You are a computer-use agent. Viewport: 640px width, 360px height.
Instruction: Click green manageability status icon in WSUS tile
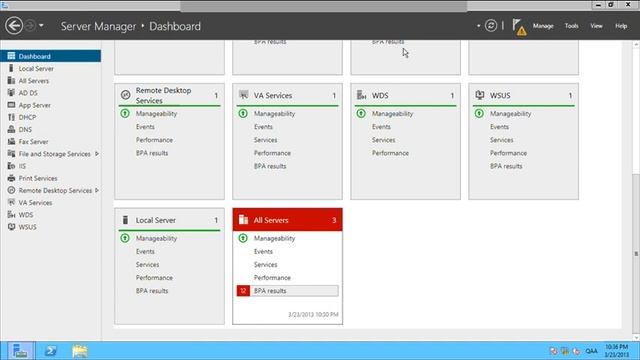click(x=479, y=113)
